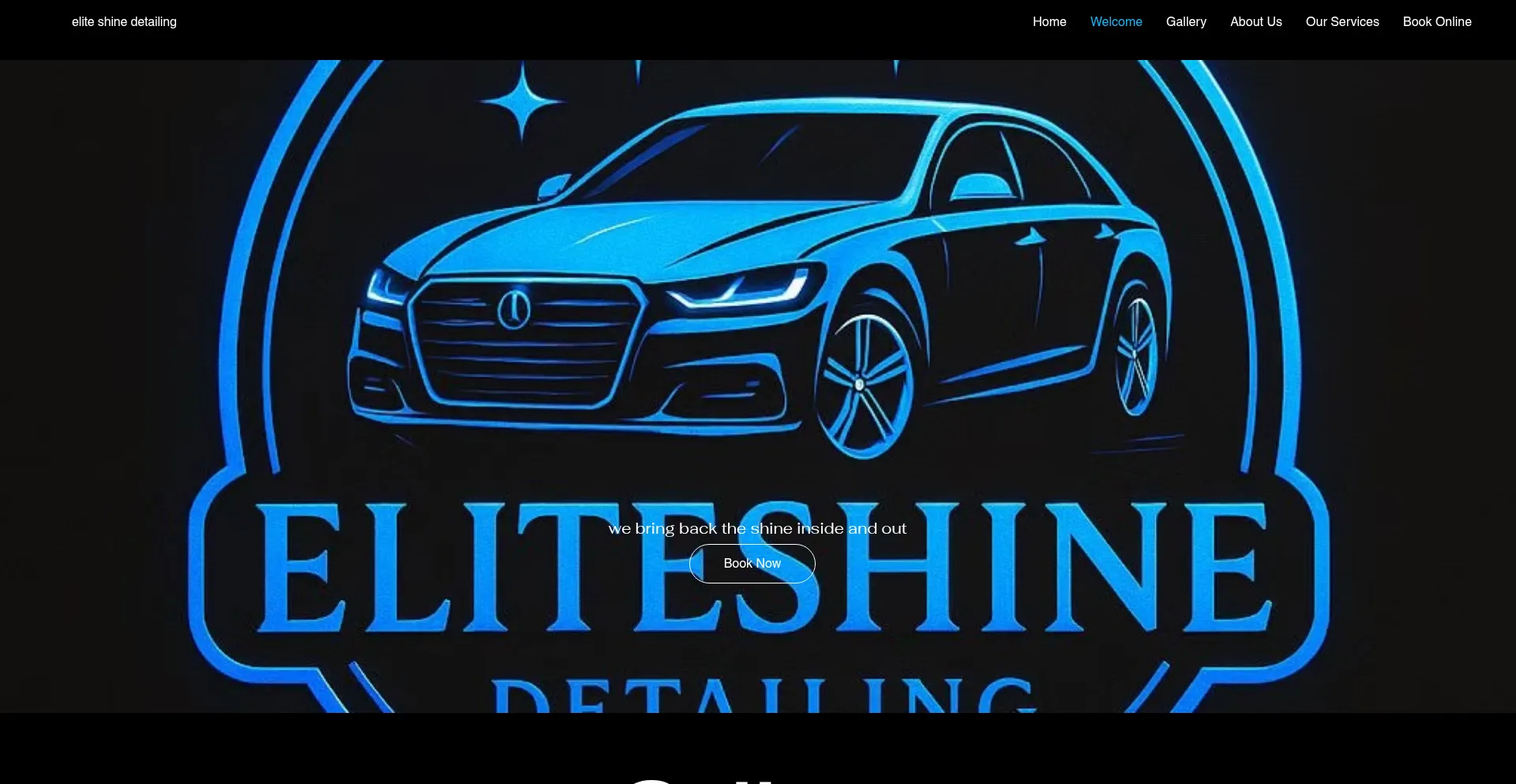The height and width of the screenshot is (784, 1516).
Task: Click the elite shine detailing site title
Action: pos(124,22)
